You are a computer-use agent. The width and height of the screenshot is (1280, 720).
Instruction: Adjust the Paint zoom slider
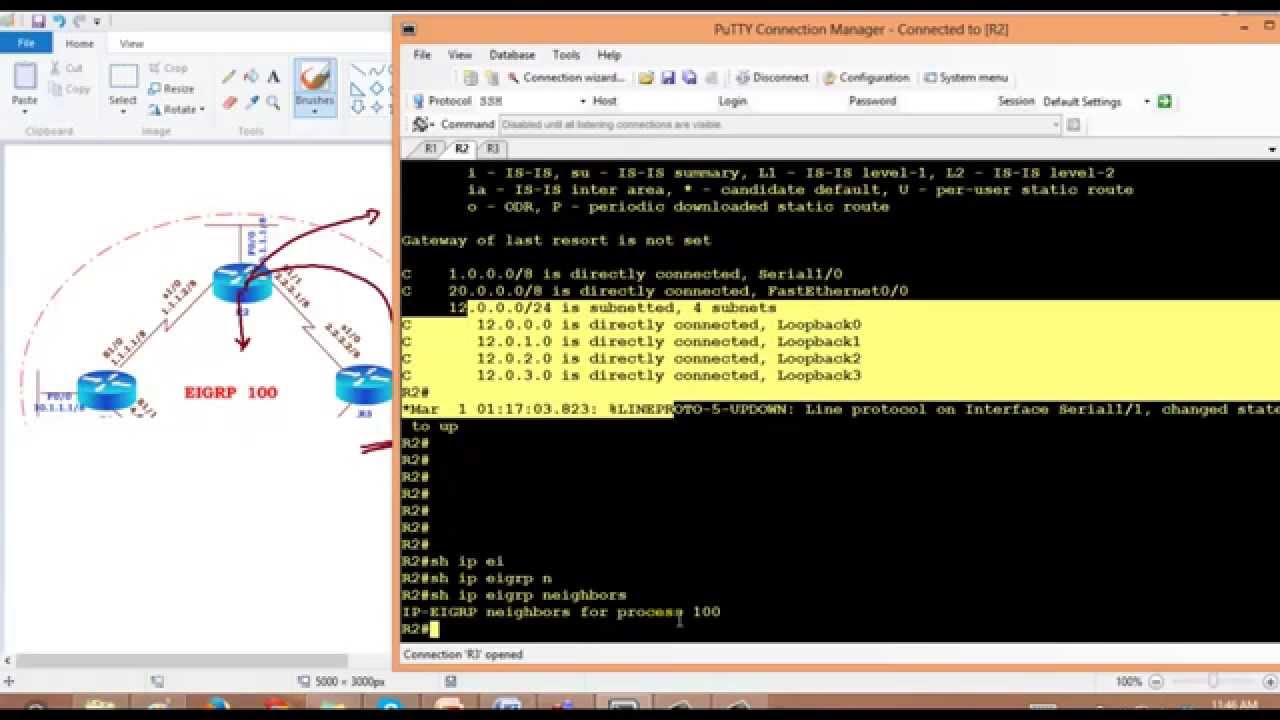1213,681
